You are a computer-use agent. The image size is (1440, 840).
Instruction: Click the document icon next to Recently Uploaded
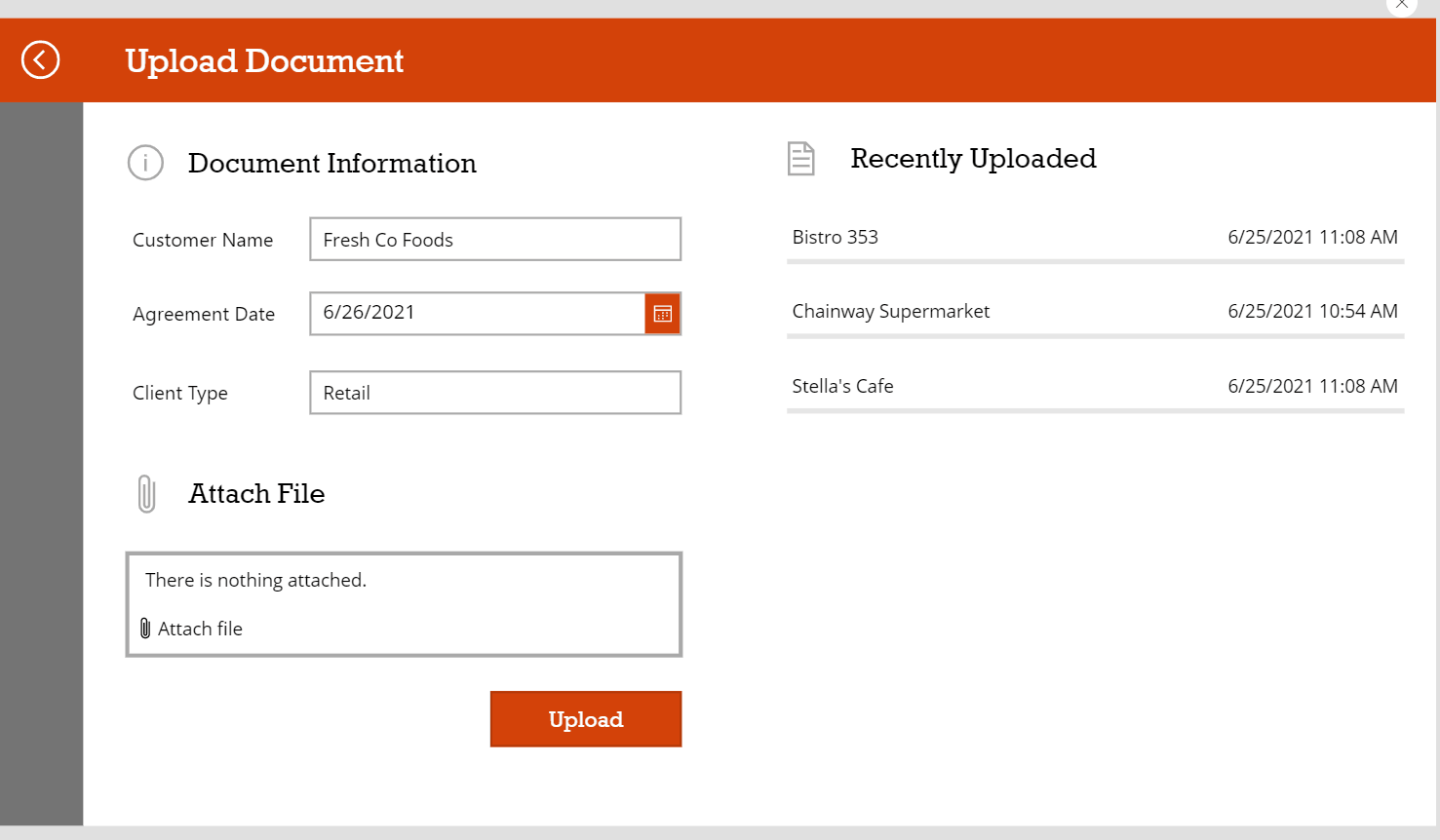pos(800,158)
